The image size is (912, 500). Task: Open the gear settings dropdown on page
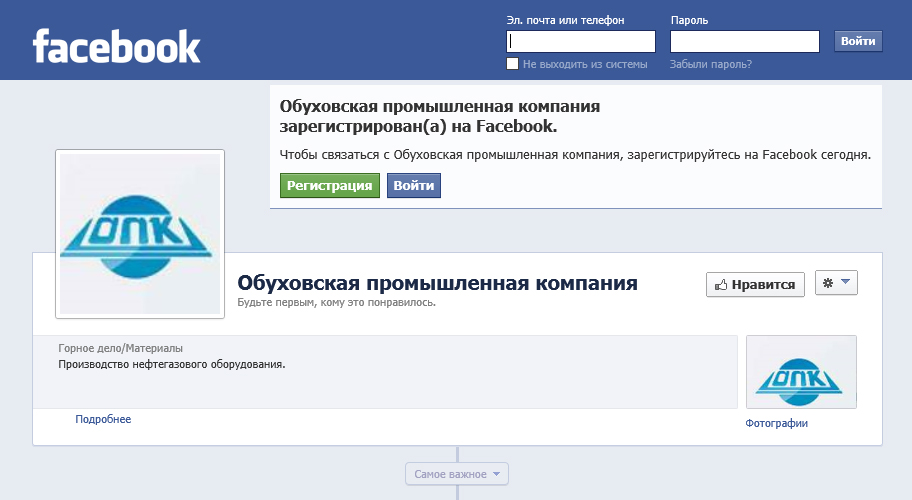[x=836, y=283]
